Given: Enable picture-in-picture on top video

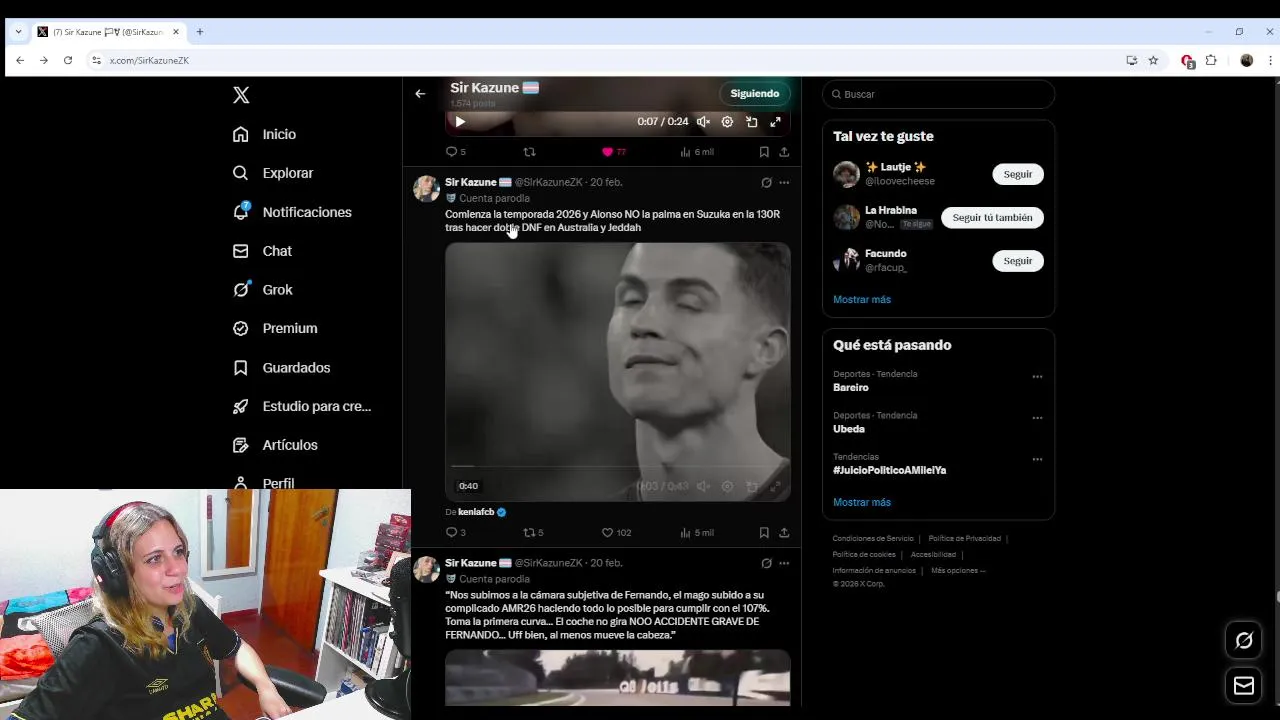Looking at the screenshot, I should [x=751, y=122].
